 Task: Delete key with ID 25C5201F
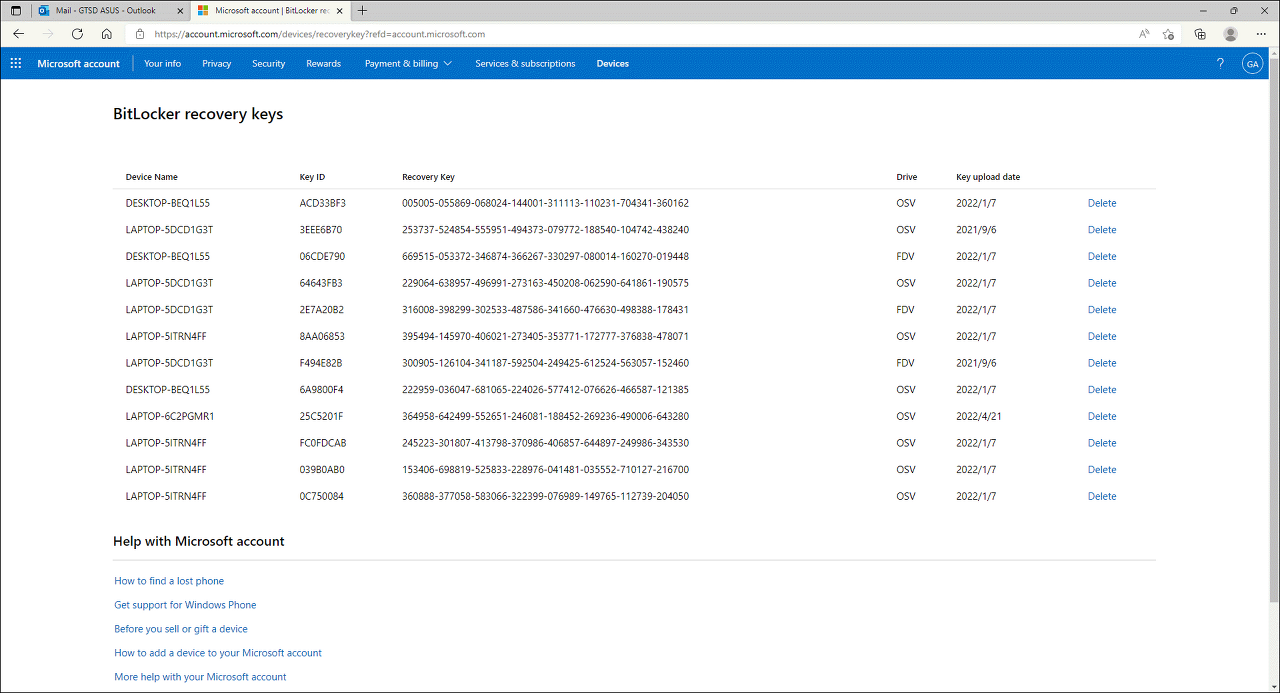pos(1102,416)
